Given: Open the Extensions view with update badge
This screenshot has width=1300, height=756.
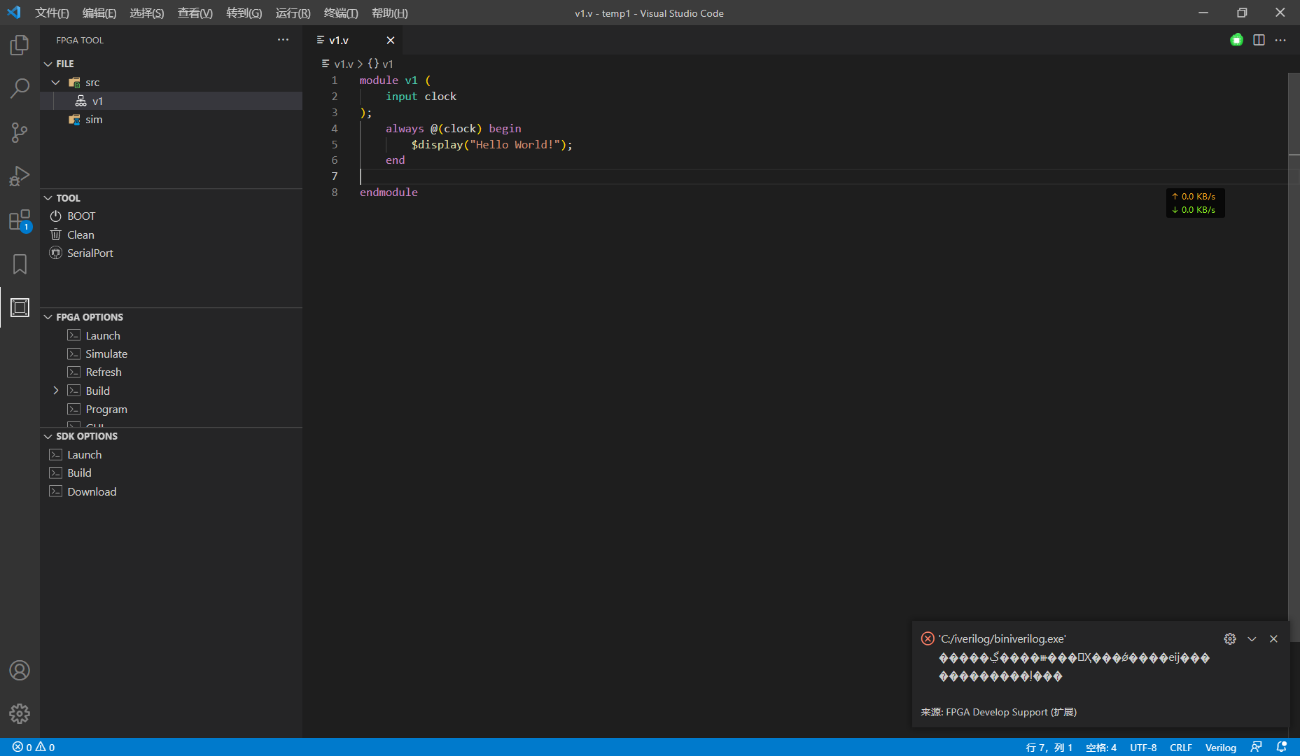Looking at the screenshot, I should [19, 220].
